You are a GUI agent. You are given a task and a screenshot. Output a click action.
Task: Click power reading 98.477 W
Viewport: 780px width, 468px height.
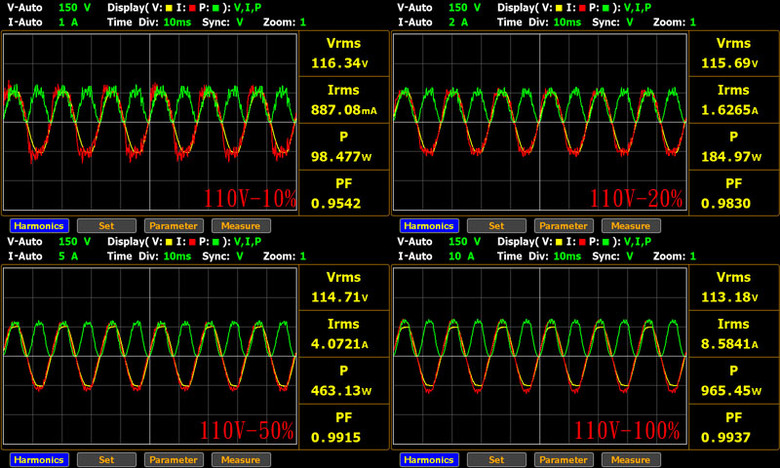(x=341, y=157)
